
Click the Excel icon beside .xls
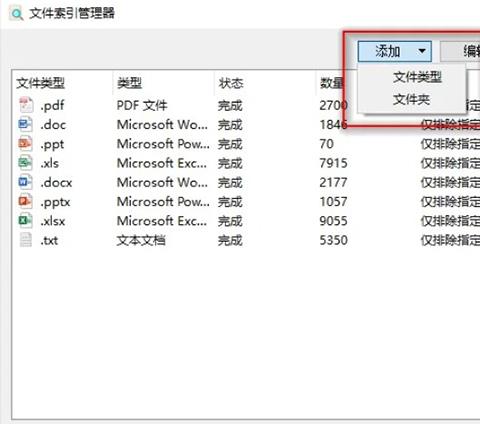pyautogui.click(x=25, y=163)
